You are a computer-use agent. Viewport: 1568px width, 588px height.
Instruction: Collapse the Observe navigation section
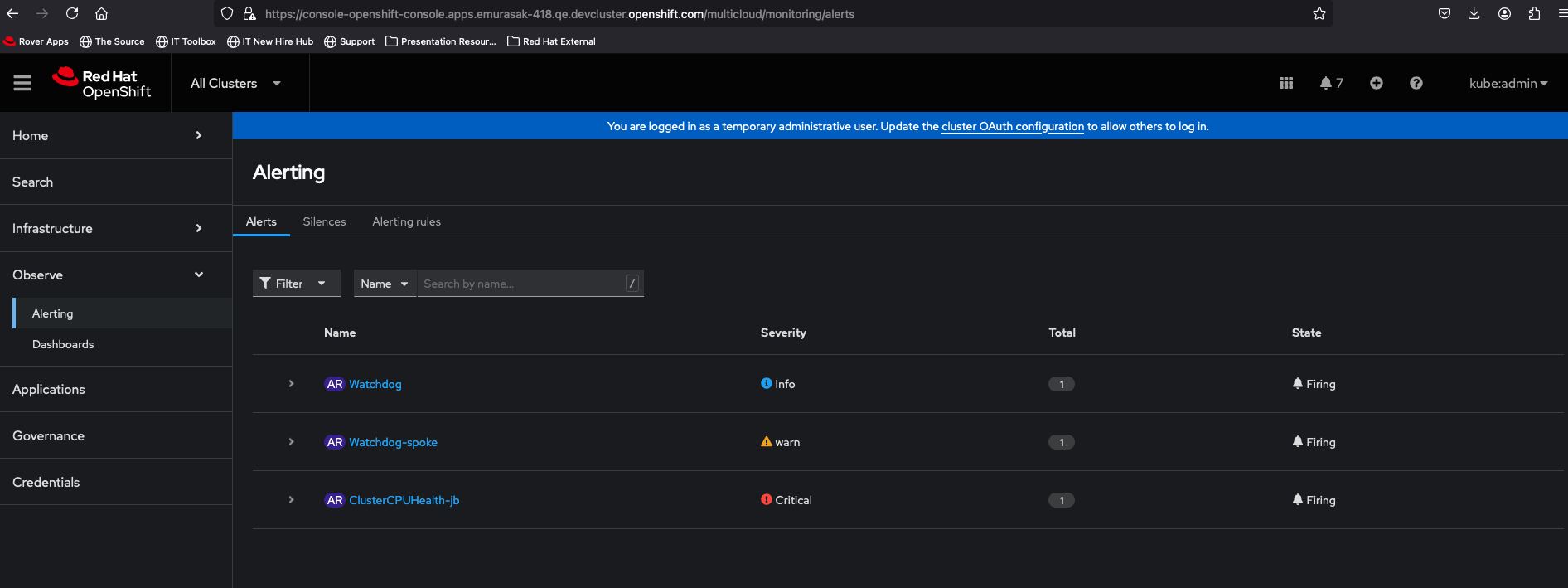tap(116, 275)
